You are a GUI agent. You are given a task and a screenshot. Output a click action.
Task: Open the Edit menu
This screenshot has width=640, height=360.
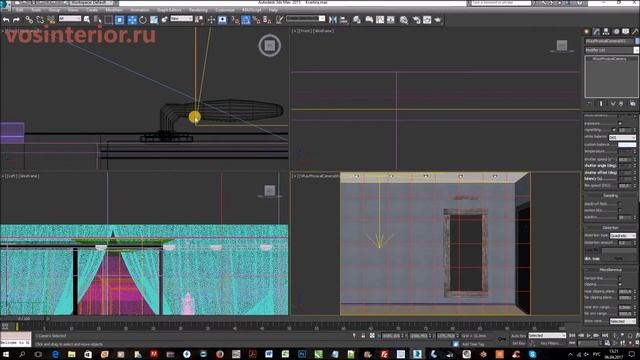click(19, 10)
